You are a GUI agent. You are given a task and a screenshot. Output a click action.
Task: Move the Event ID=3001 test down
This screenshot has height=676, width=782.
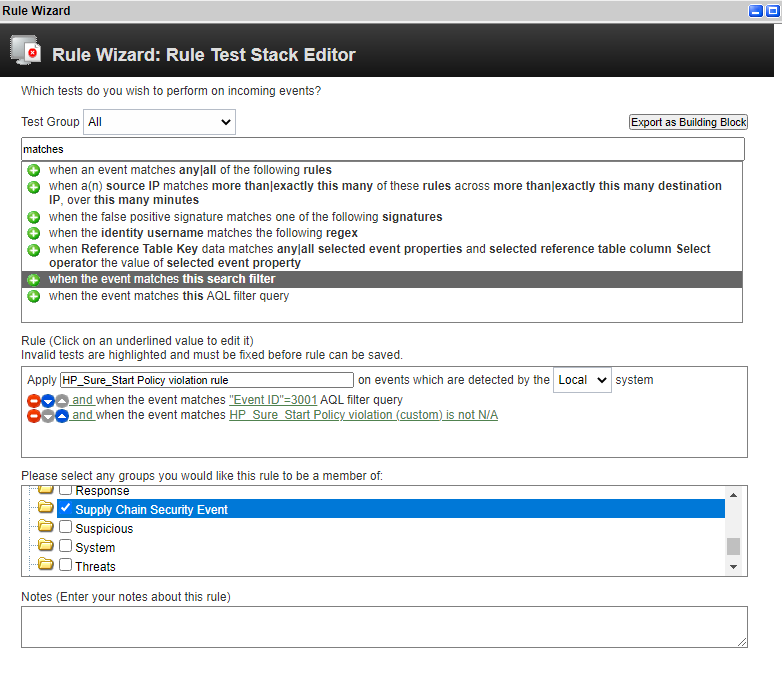pos(48,401)
